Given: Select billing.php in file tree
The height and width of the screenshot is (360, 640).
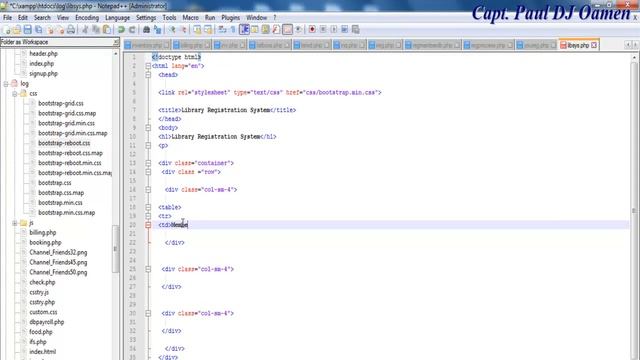Looking at the screenshot, I should tap(42, 233).
